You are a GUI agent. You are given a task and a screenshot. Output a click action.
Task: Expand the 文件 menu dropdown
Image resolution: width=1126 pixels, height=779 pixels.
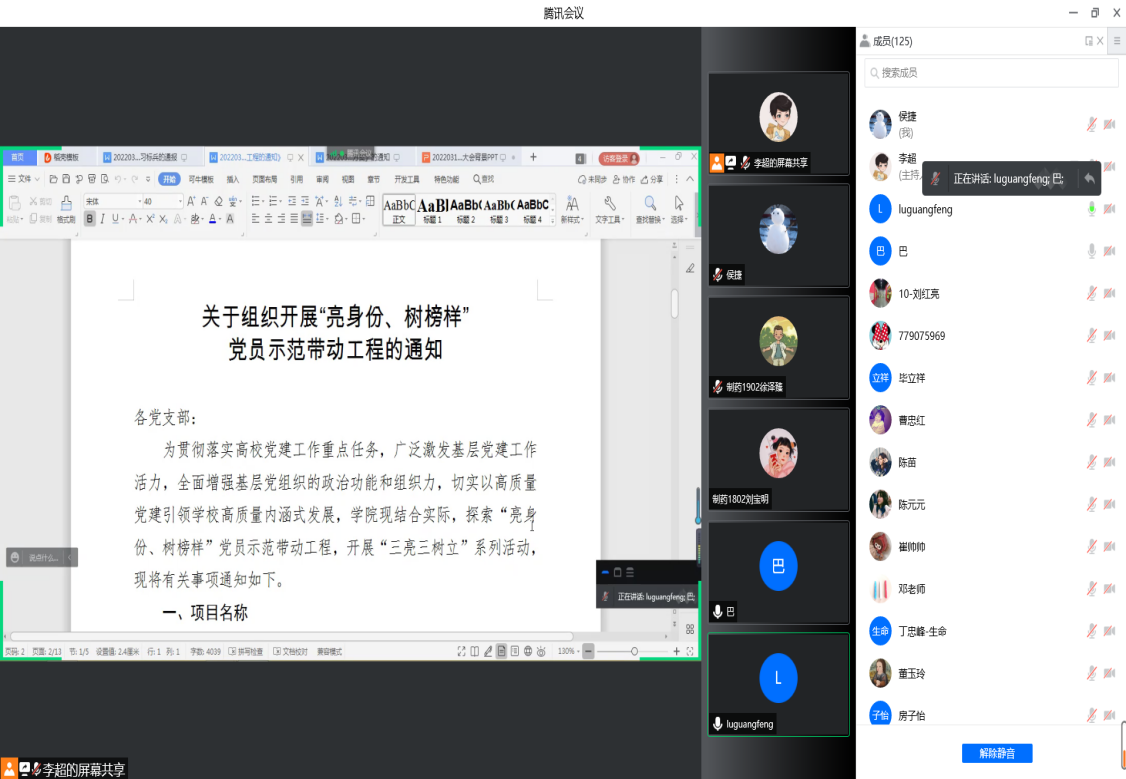(25, 180)
